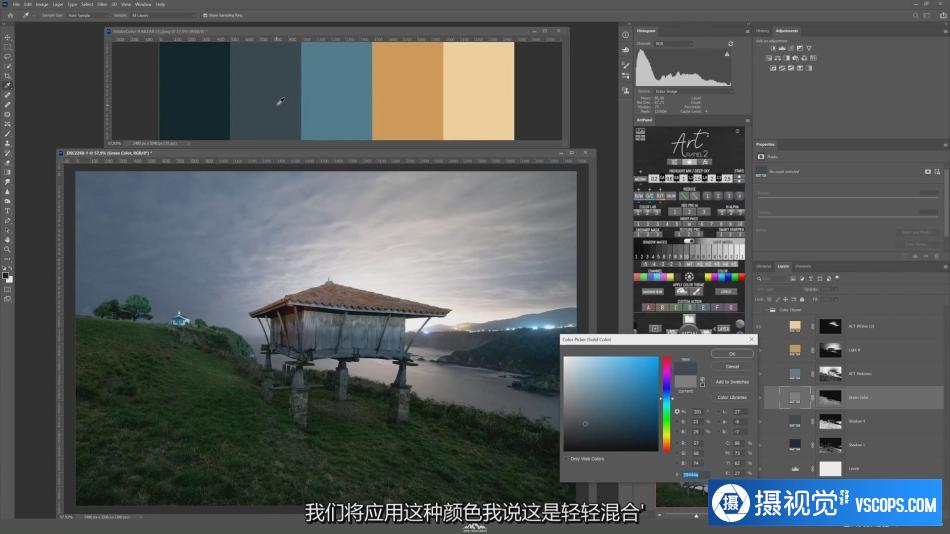Select the Eraser tool
The image size is (950, 534).
(7, 162)
